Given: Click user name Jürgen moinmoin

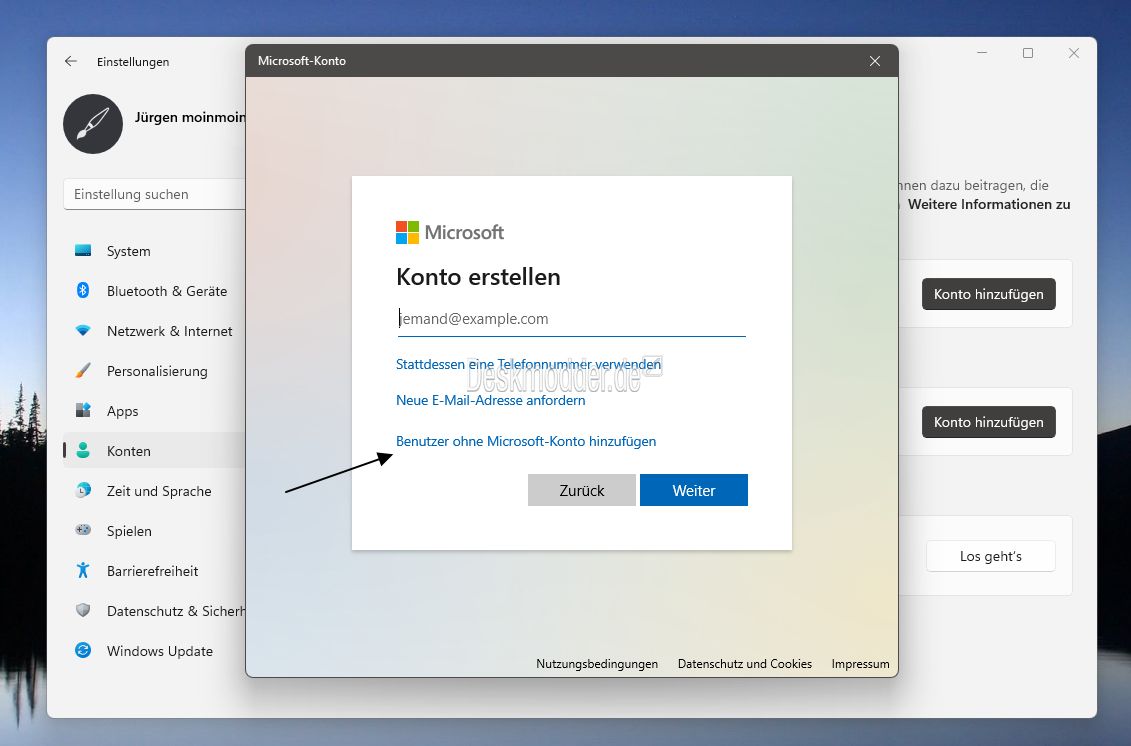Looking at the screenshot, I should click(x=190, y=117).
